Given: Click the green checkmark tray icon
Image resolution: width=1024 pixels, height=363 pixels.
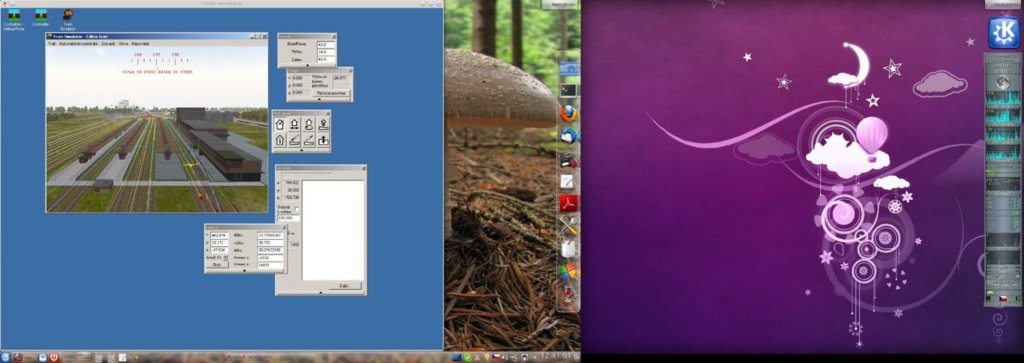Looking at the screenshot, I should click(x=468, y=358).
